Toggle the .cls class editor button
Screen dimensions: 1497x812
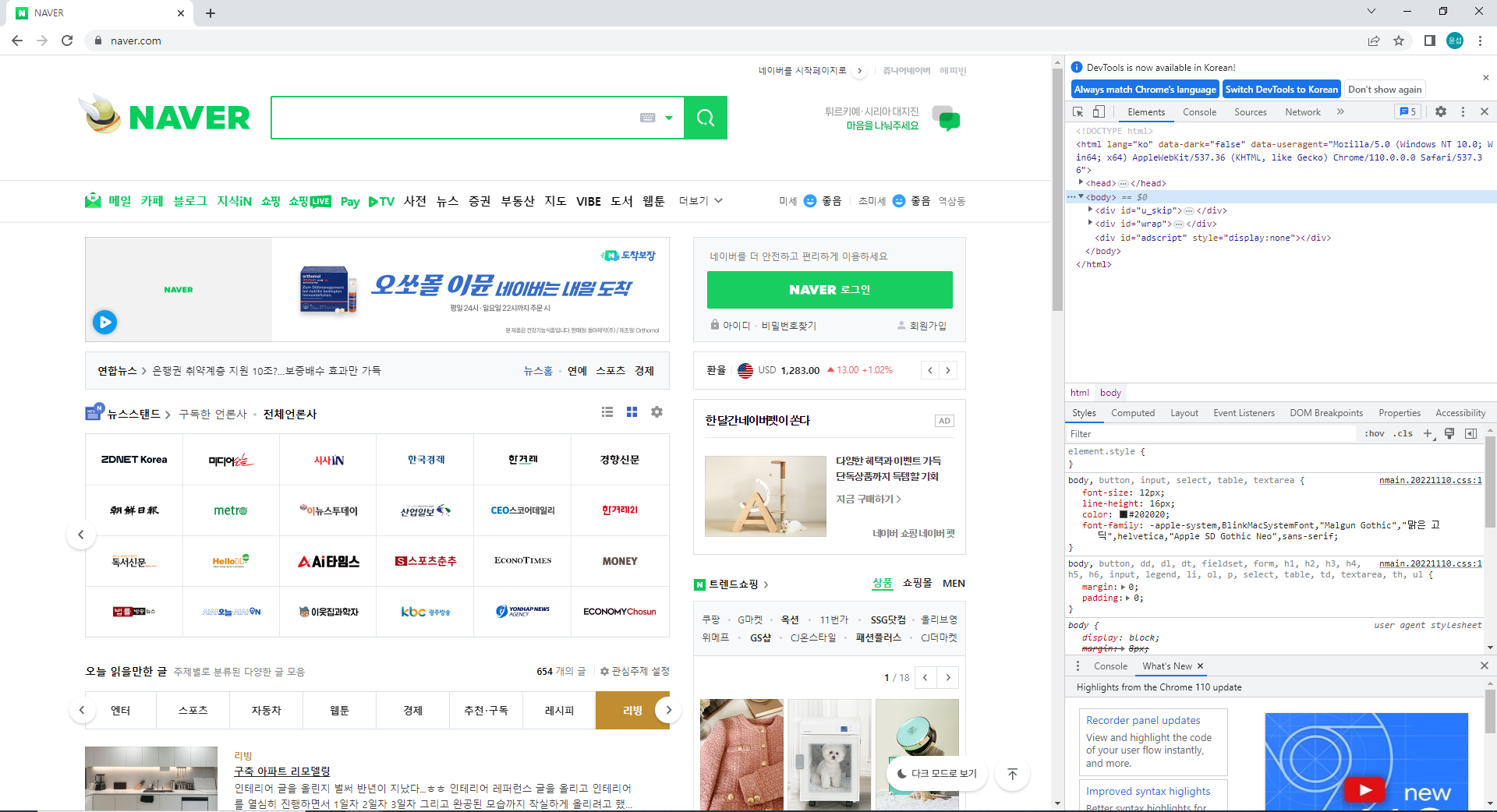coord(1404,433)
